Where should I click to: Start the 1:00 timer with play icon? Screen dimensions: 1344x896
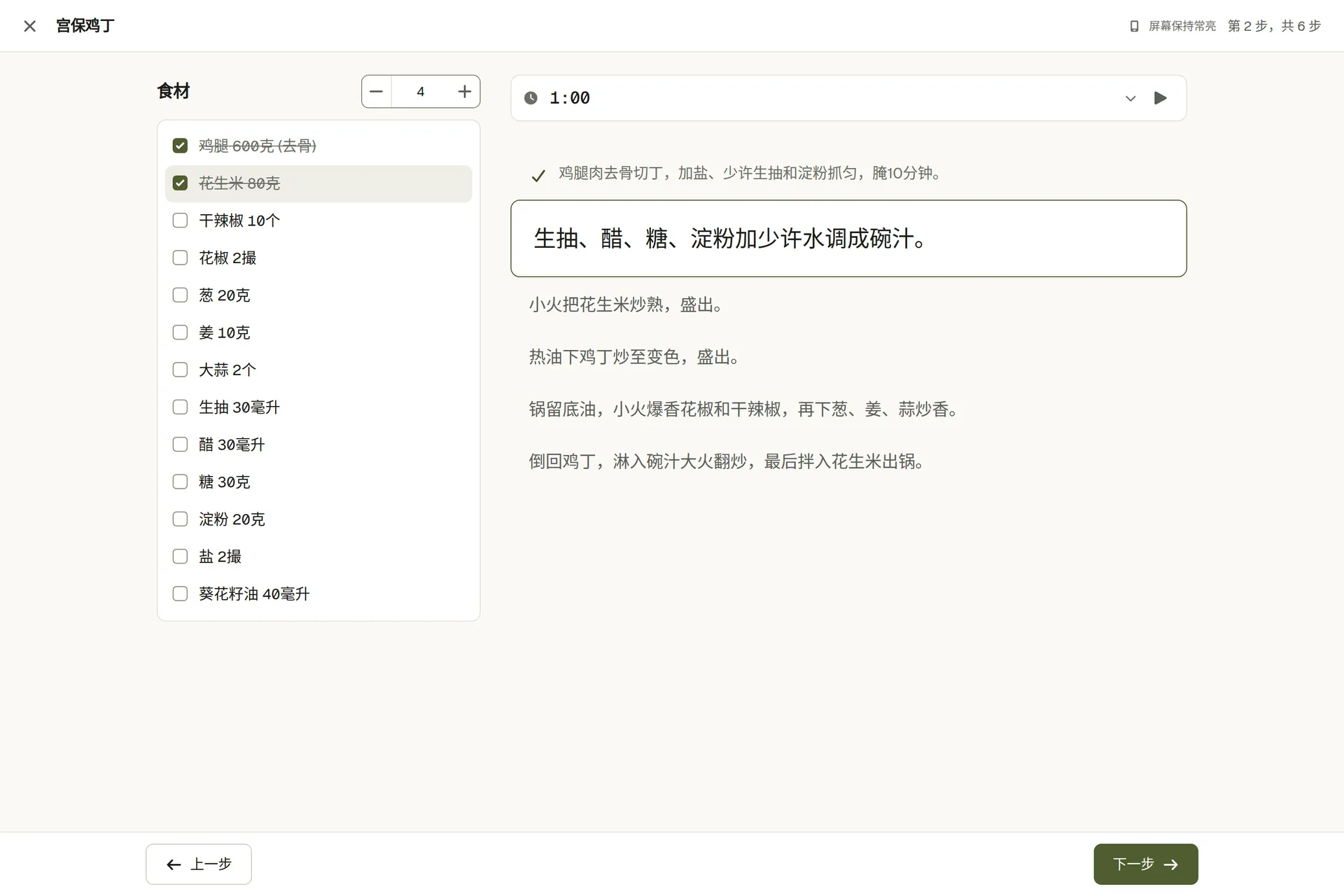[1160, 98]
